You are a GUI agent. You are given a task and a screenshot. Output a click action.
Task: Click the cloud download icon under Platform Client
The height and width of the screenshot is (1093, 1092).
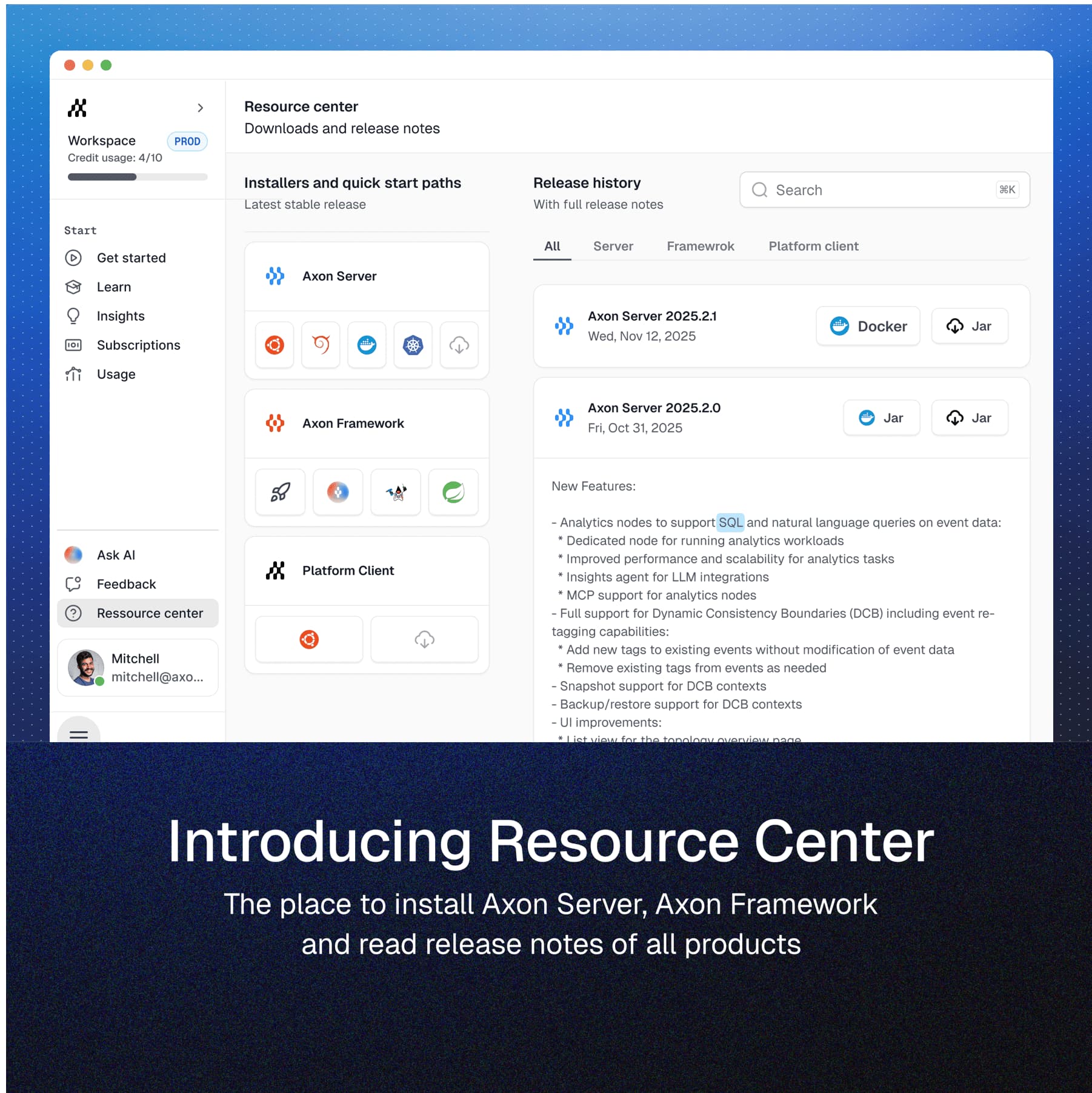(424, 639)
